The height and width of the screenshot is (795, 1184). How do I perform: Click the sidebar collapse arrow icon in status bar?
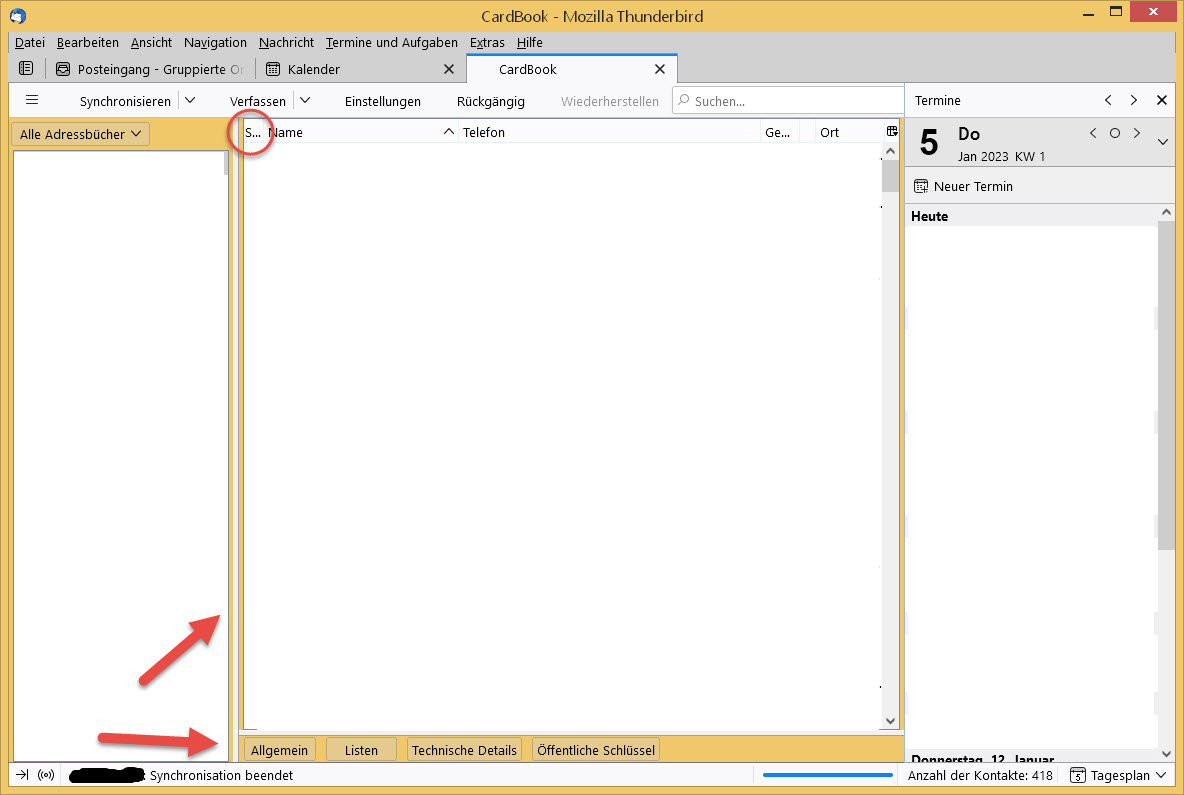click(x=22, y=775)
